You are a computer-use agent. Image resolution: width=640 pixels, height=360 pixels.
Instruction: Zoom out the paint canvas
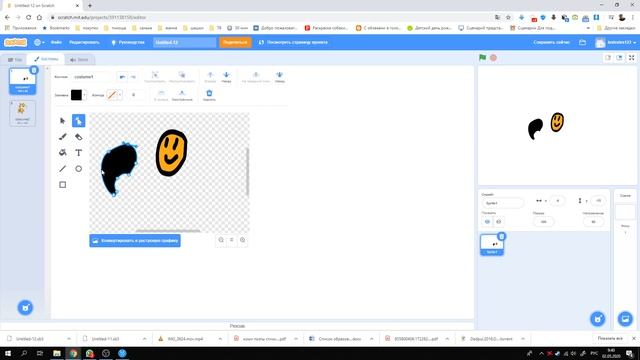pyautogui.click(x=221, y=240)
